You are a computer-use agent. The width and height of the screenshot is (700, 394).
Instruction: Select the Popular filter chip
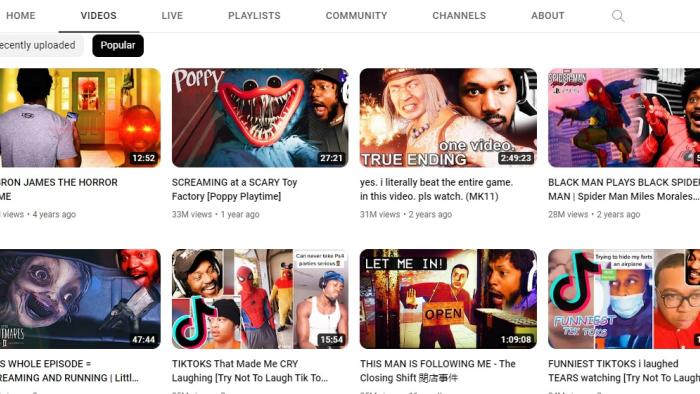[118, 46]
